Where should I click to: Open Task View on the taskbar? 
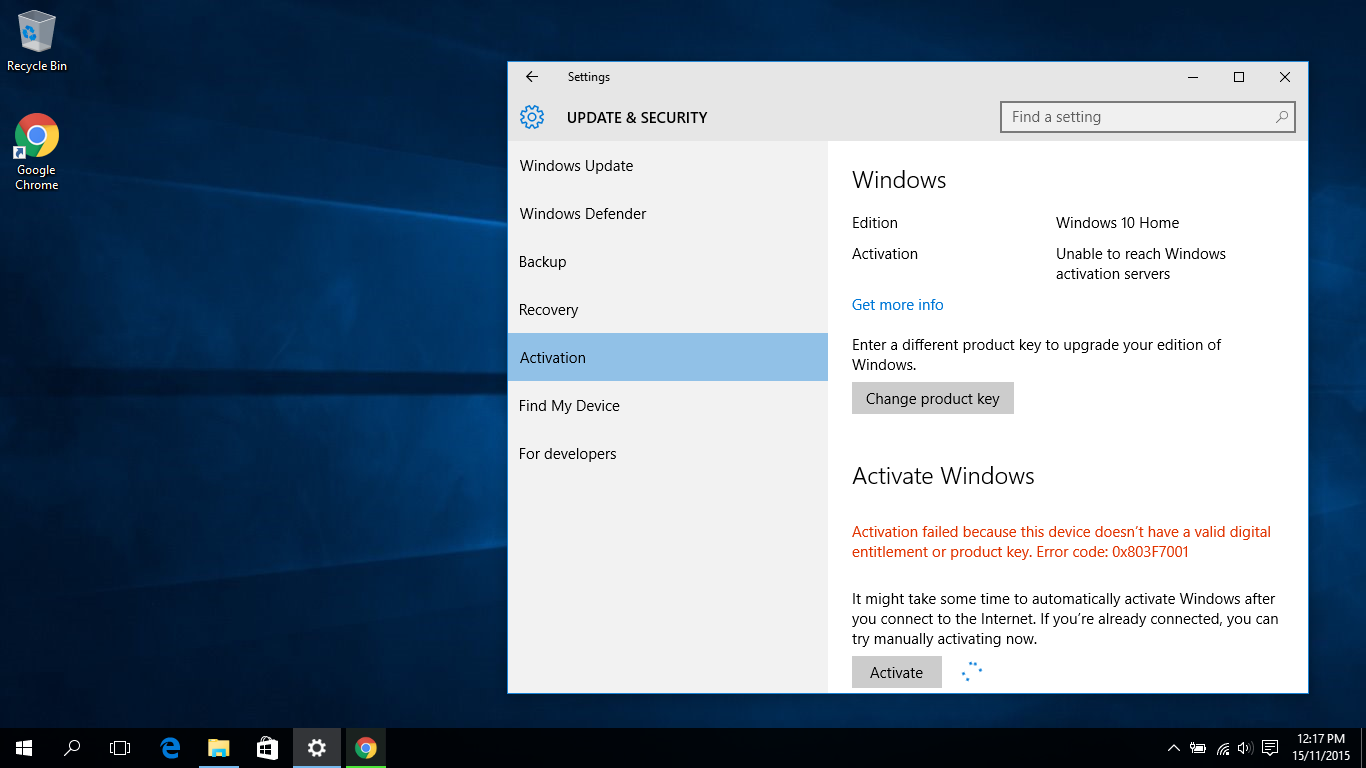click(120, 748)
